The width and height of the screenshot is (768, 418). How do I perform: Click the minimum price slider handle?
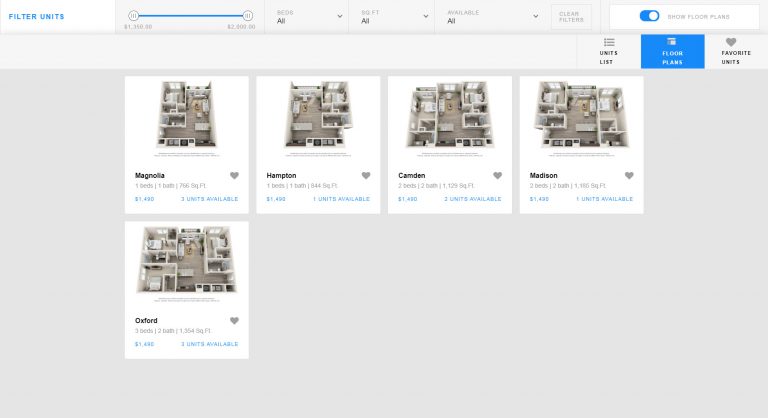(x=133, y=16)
